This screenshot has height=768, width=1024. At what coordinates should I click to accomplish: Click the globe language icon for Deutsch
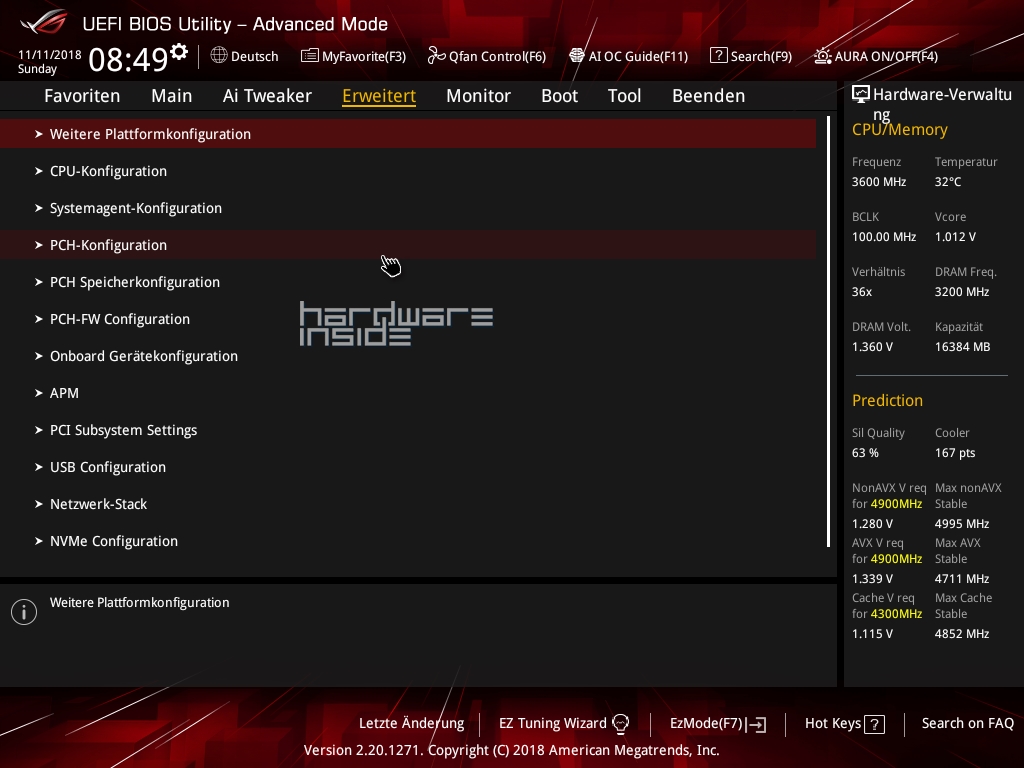point(219,56)
